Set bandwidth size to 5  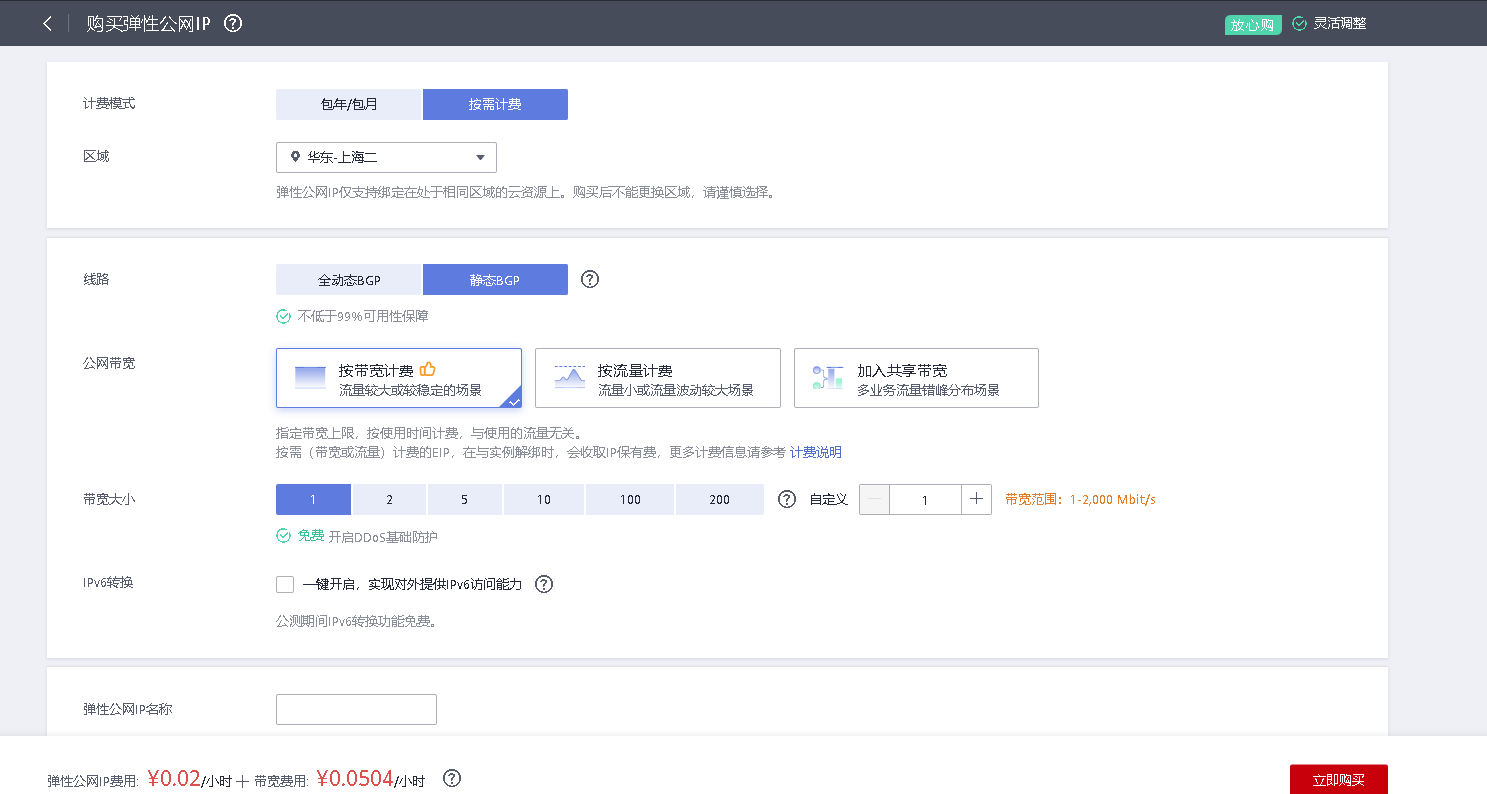[x=465, y=499]
